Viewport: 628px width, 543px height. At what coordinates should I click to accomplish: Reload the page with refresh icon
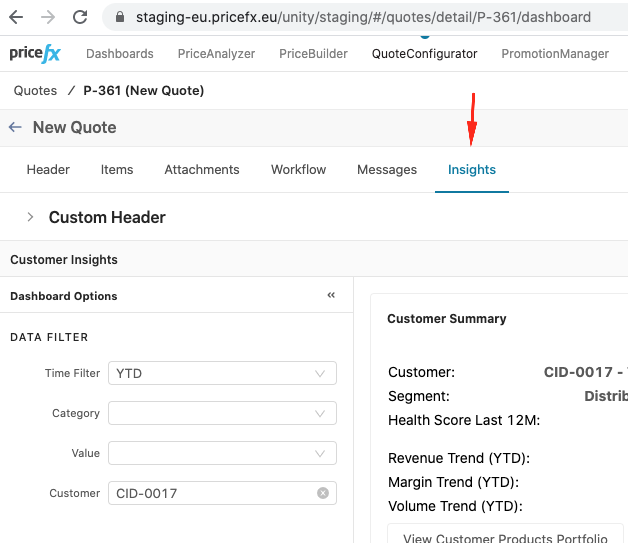click(81, 17)
